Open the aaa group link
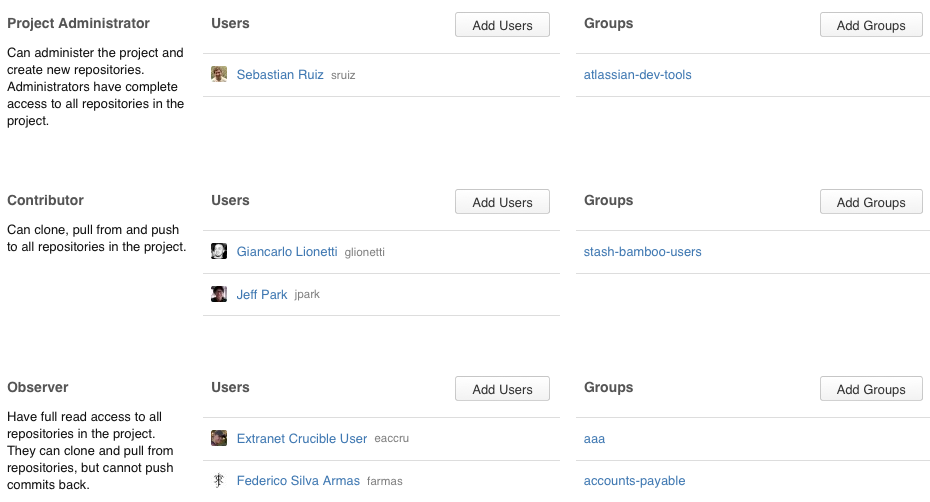The height and width of the screenshot is (502, 930). coord(594,439)
